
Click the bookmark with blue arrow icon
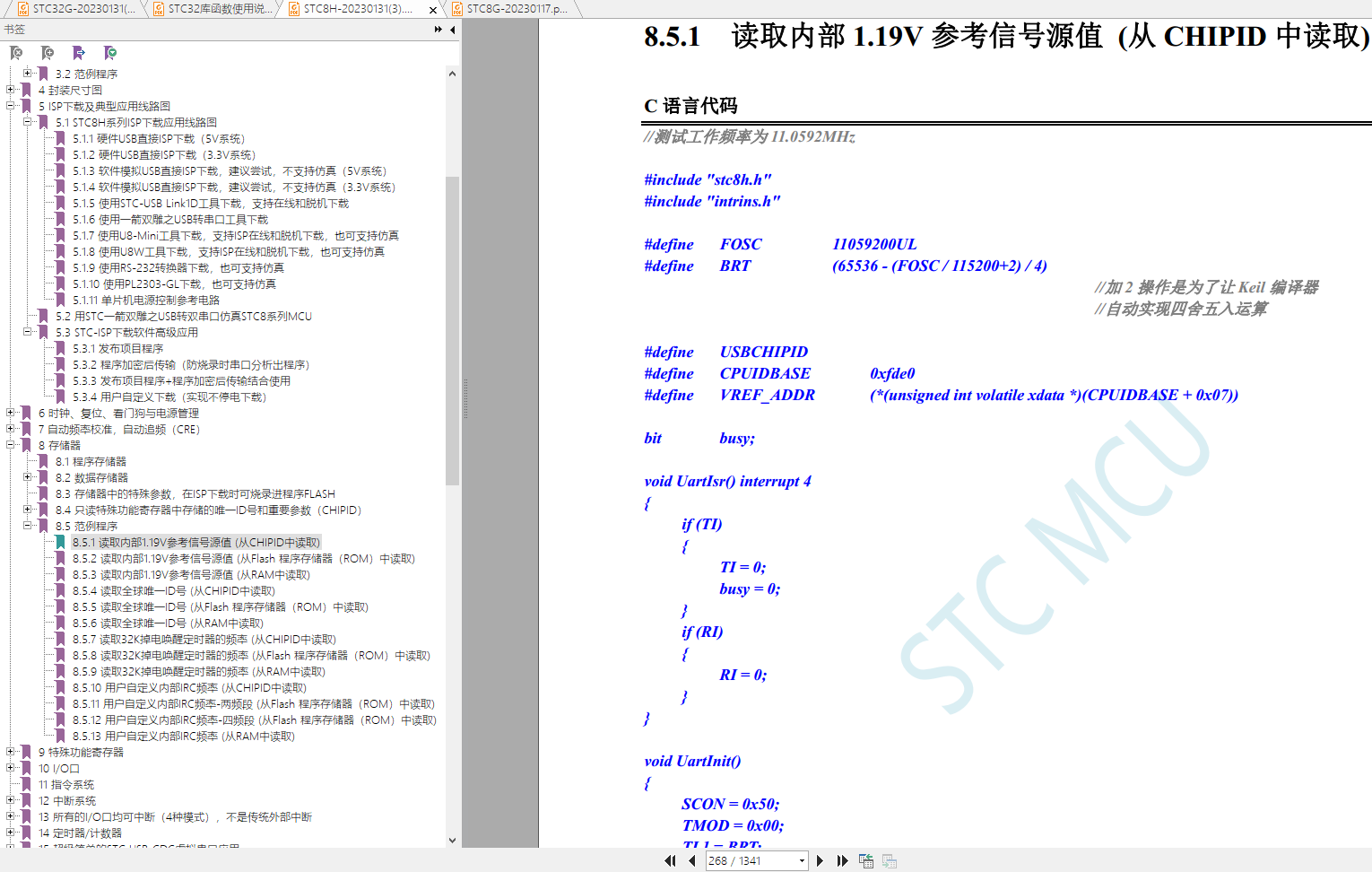click(x=79, y=53)
